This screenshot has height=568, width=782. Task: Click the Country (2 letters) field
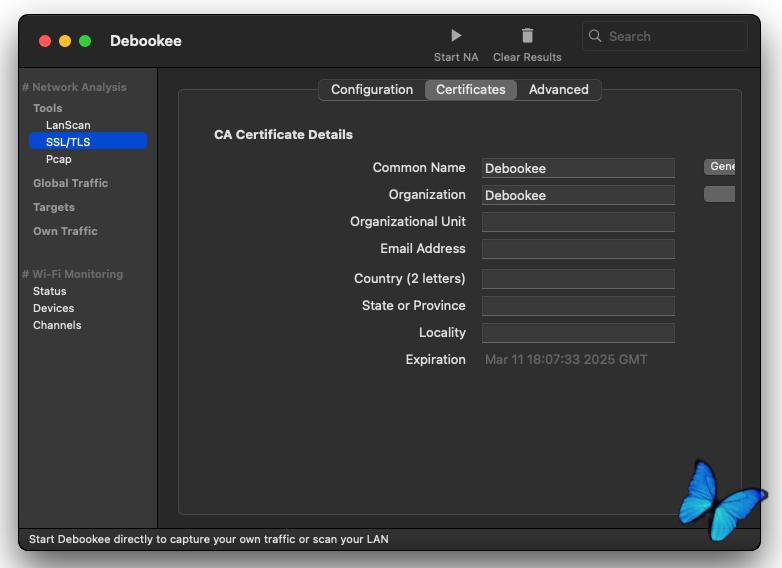pyautogui.click(x=578, y=279)
